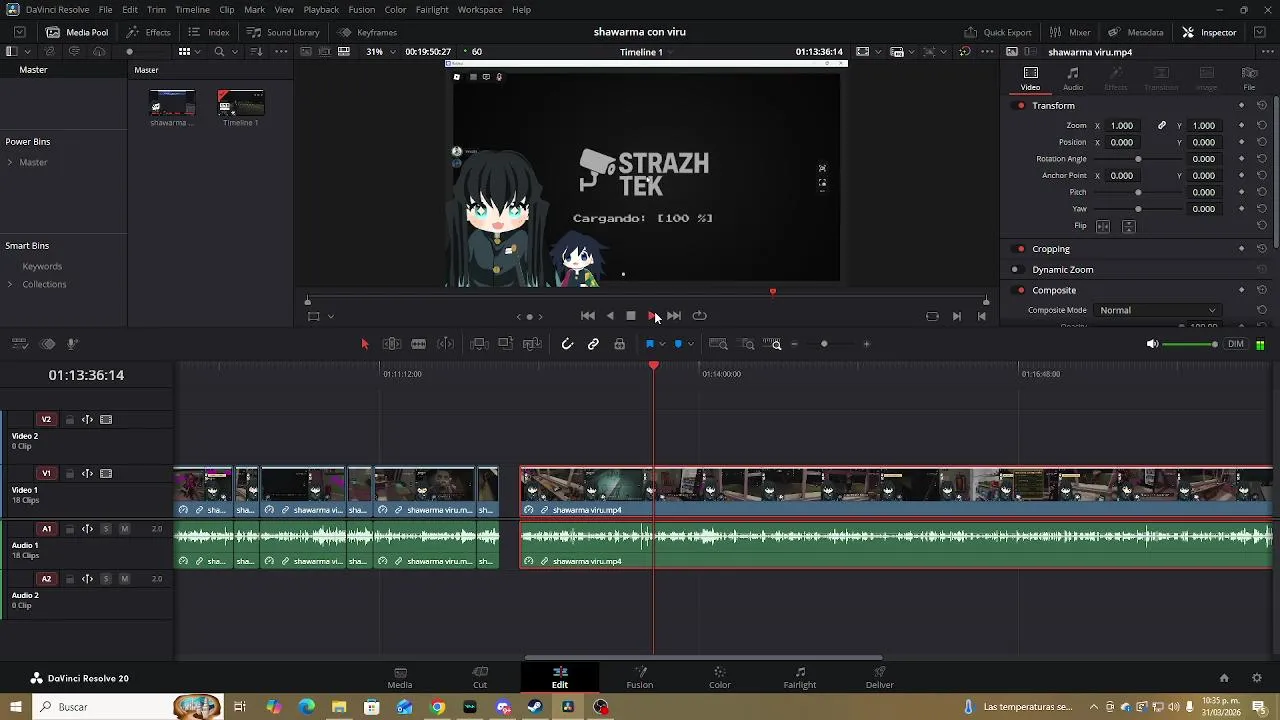This screenshot has height=720, width=1280.
Task: Open the Timeline 1 name dropdown
Action: (x=646, y=52)
